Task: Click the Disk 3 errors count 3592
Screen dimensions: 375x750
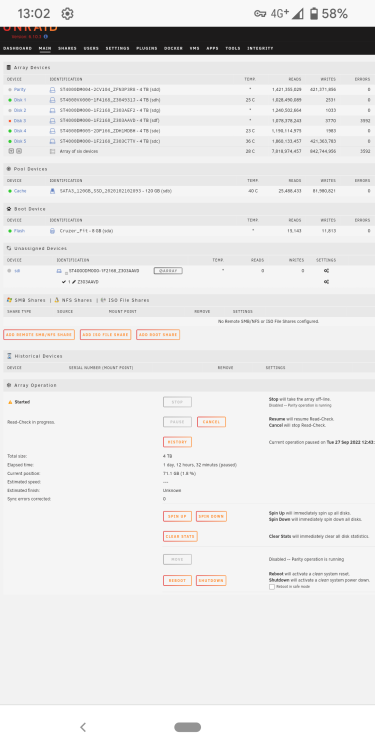Action: (x=365, y=121)
